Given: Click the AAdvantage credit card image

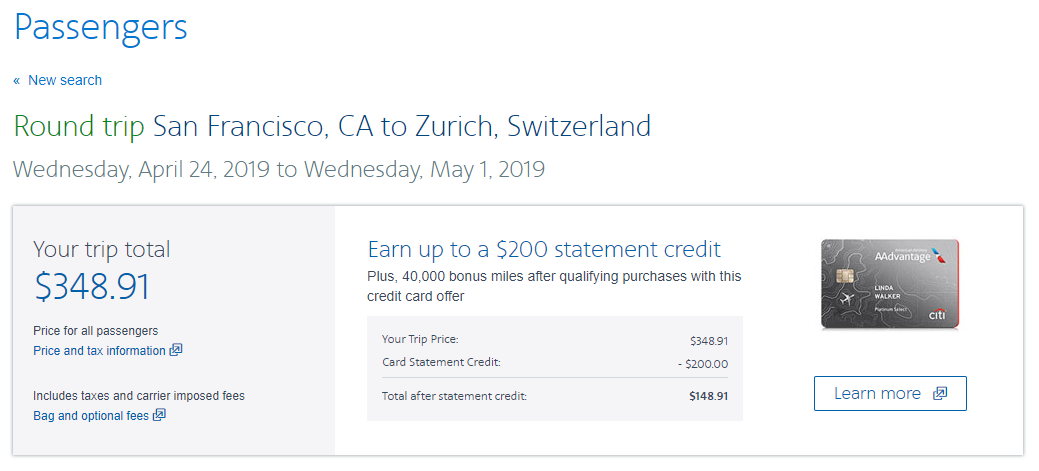Looking at the screenshot, I should tap(889, 284).
